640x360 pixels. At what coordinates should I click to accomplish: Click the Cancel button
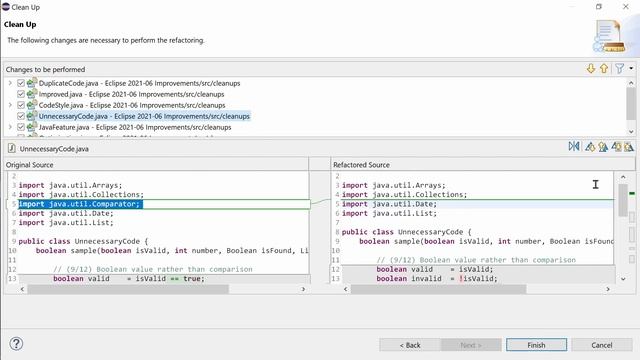[x=602, y=345]
